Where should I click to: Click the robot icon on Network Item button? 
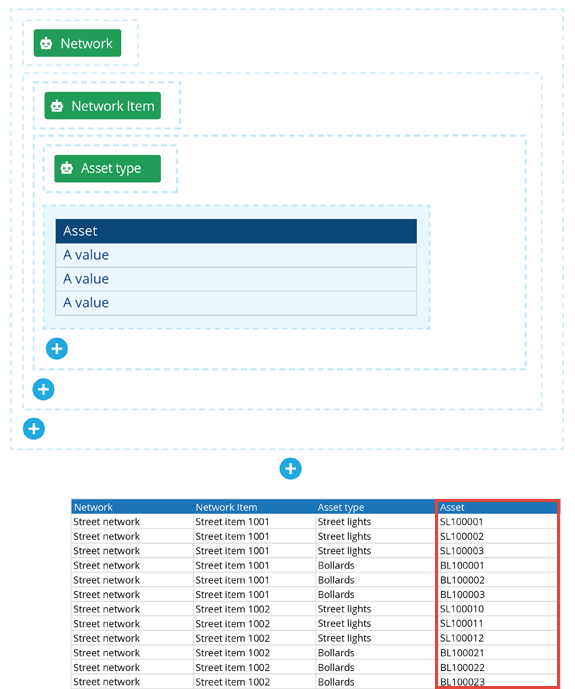point(57,106)
